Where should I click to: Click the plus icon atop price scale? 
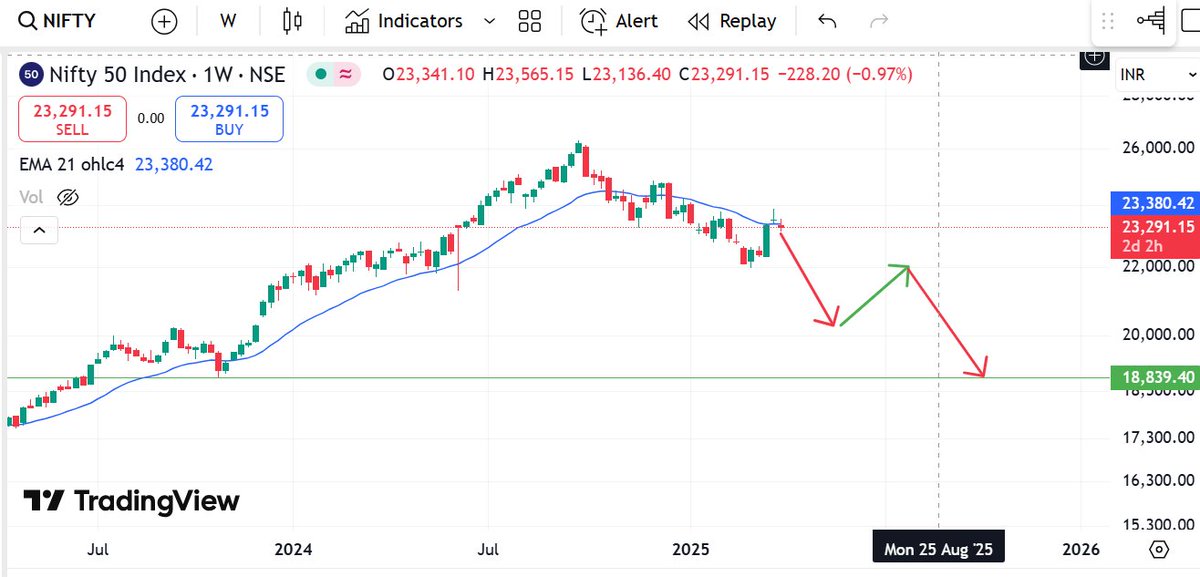pos(1095,56)
